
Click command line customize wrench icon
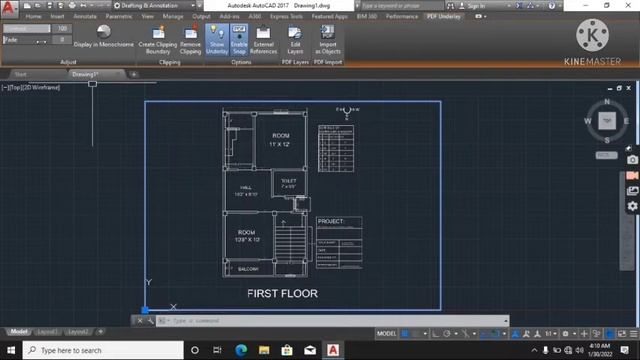[151, 321]
